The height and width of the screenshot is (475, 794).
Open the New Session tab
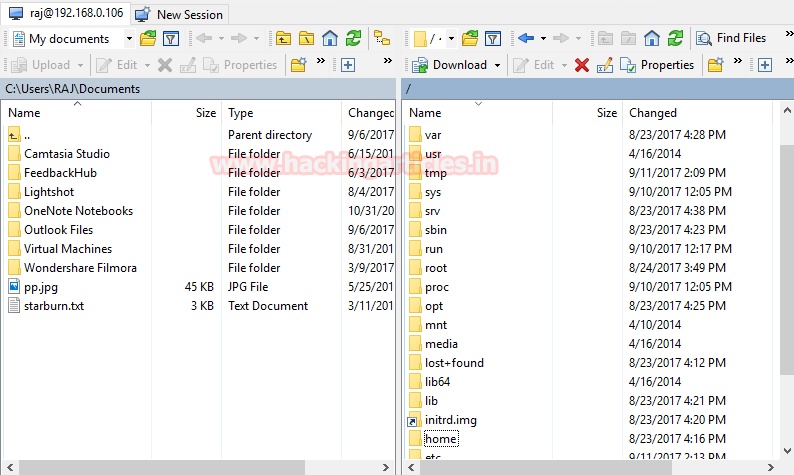pos(180,14)
